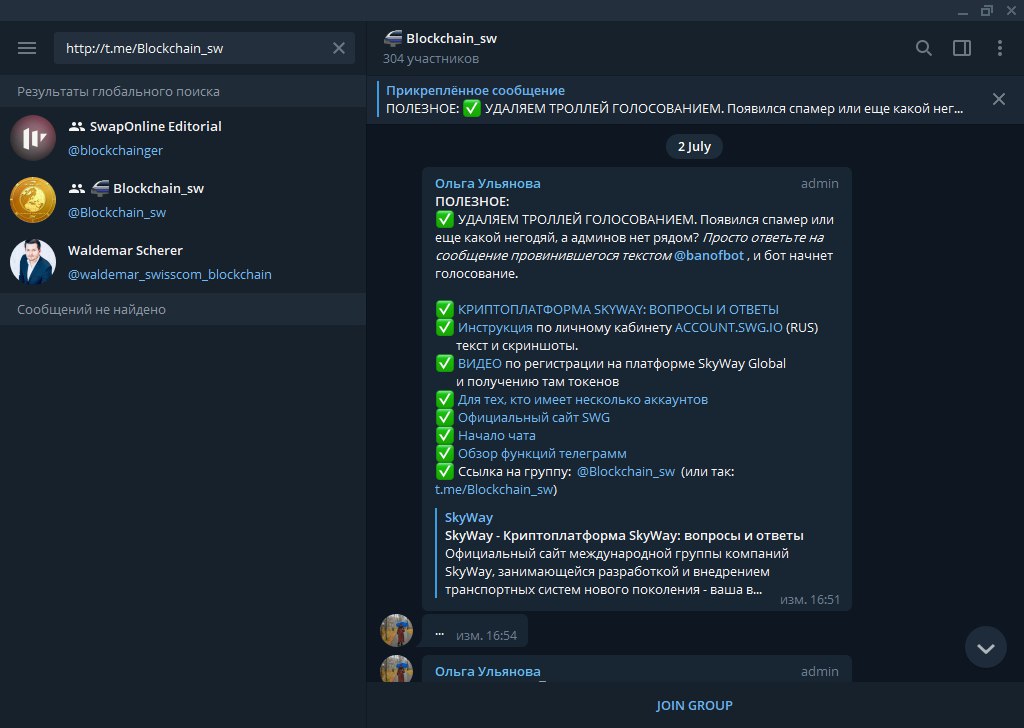
Task: Click the avatar beside the 16:54 message
Action: click(396, 630)
